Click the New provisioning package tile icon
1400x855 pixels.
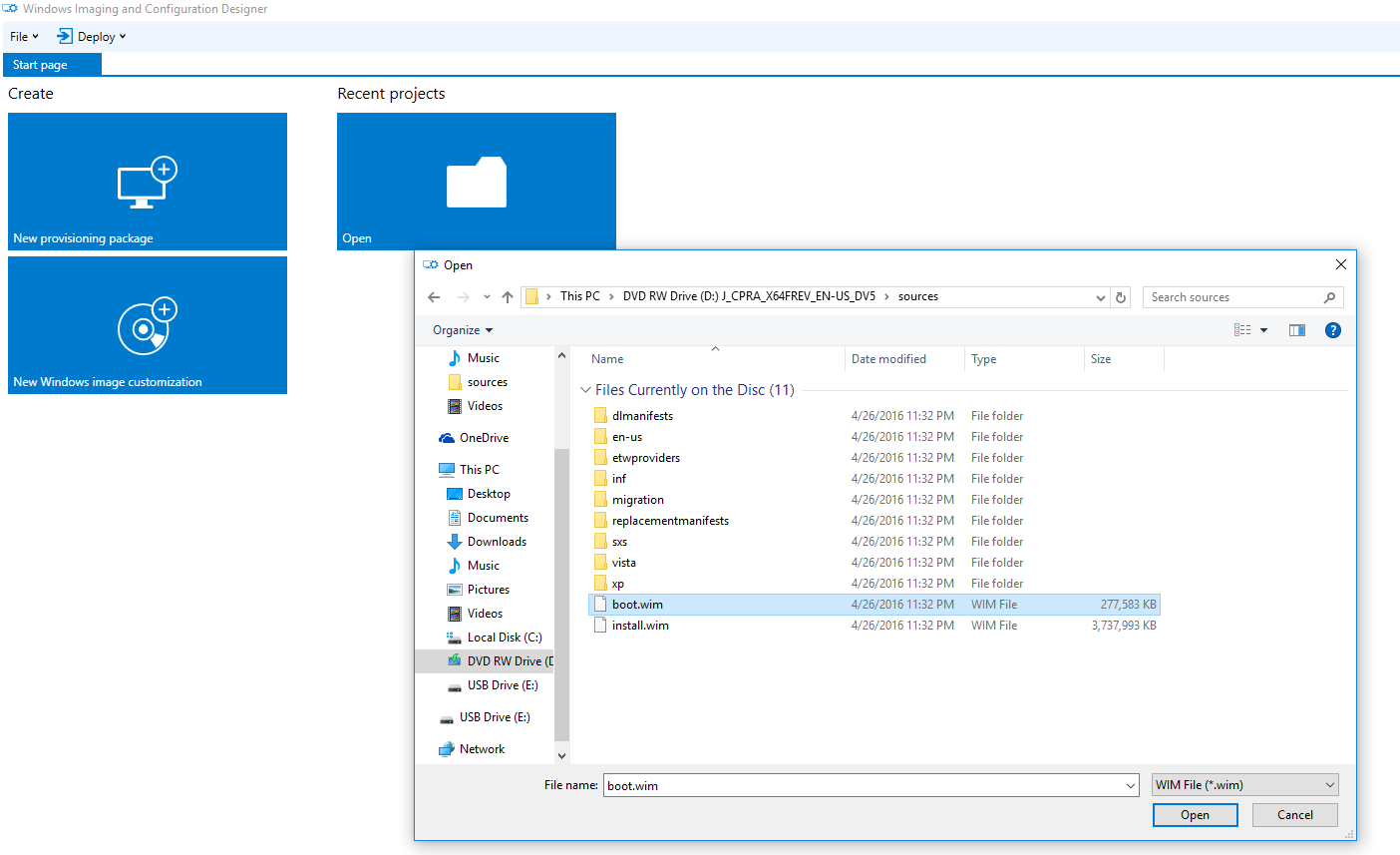coord(147,182)
